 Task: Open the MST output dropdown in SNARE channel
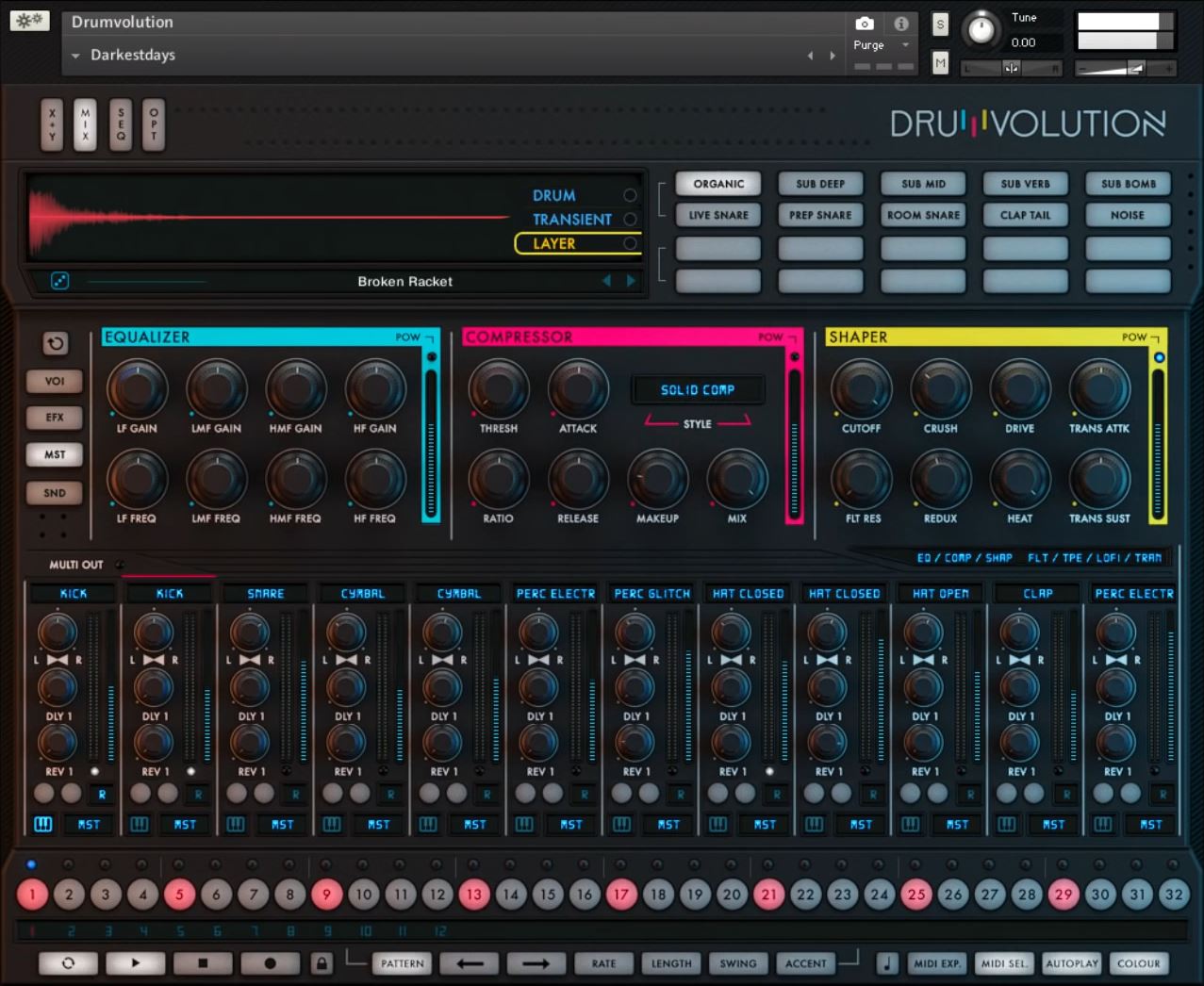click(282, 825)
